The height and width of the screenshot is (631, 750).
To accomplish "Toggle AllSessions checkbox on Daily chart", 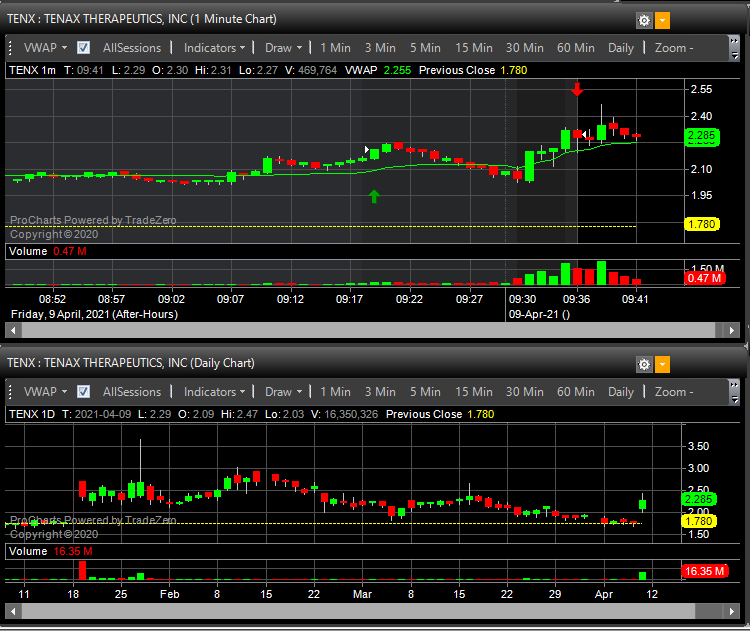I will coord(84,392).
